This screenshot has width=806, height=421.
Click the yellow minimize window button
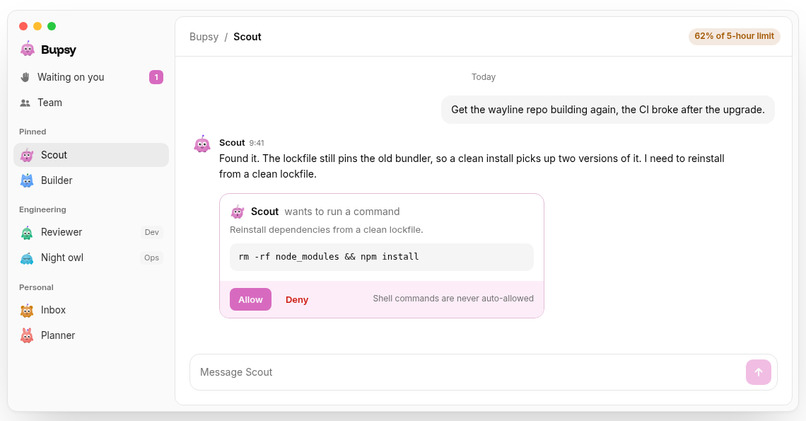coord(38,26)
